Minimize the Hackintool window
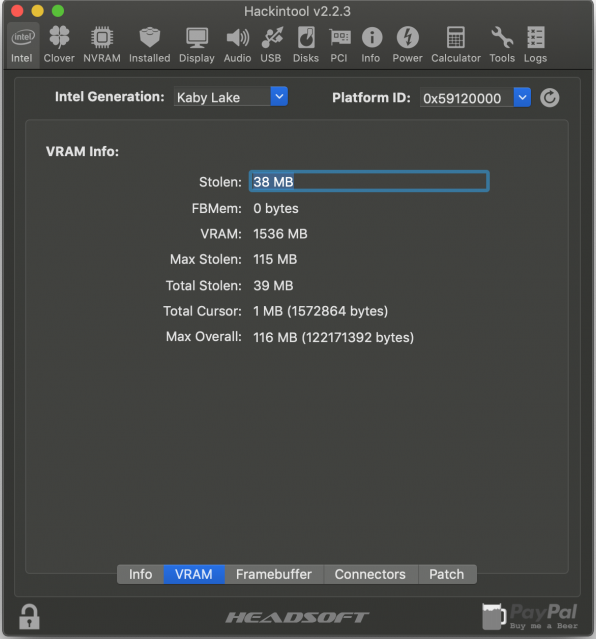Viewport: 596px width, 639px height. (x=38, y=11)
